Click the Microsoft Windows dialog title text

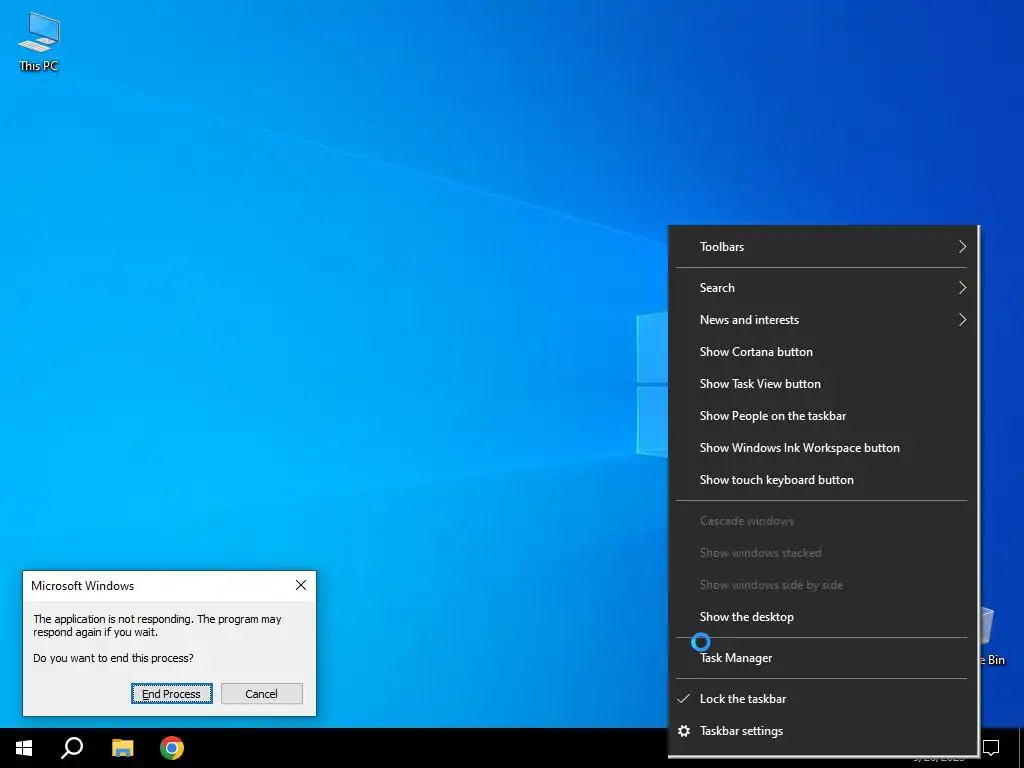coord(82,586)
